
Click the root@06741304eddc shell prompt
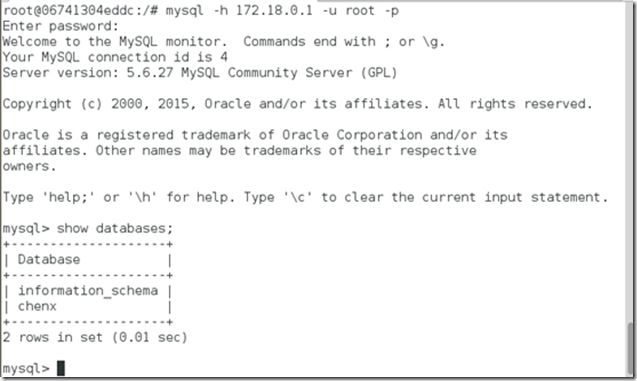pyautogui.click(x=80, y=11)
